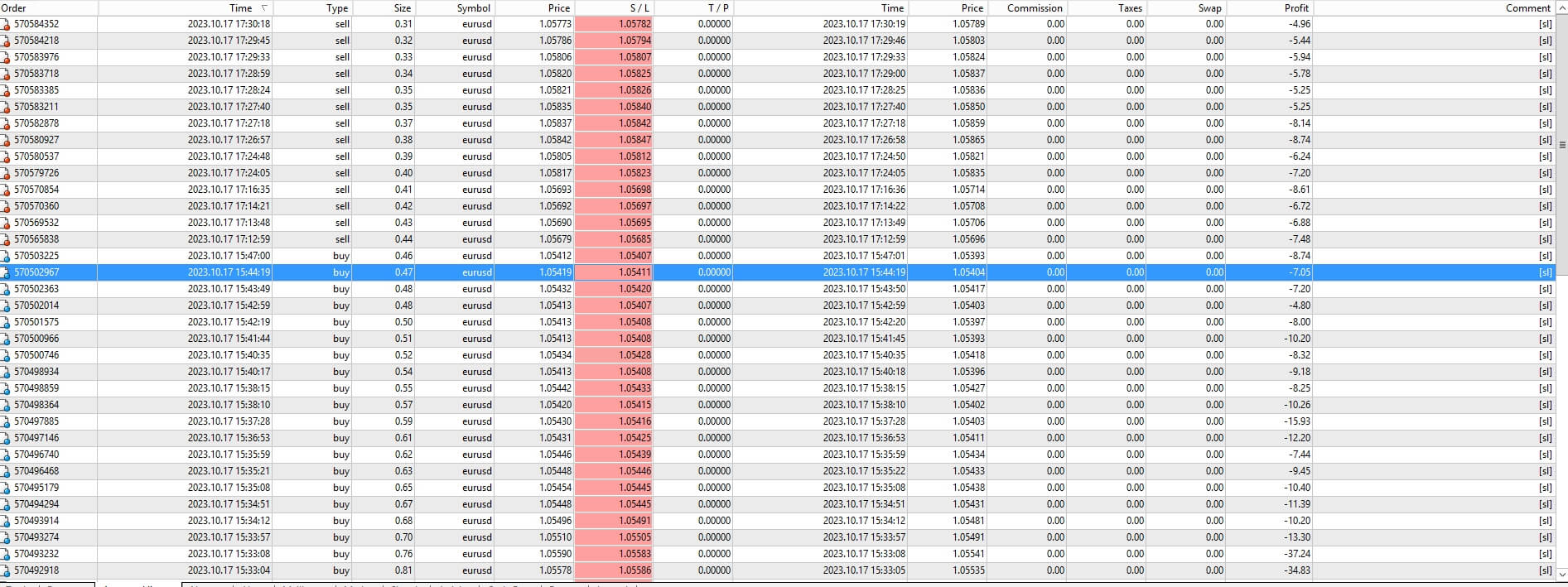Click the icon of highlighted order 570502967

point(6,272)
